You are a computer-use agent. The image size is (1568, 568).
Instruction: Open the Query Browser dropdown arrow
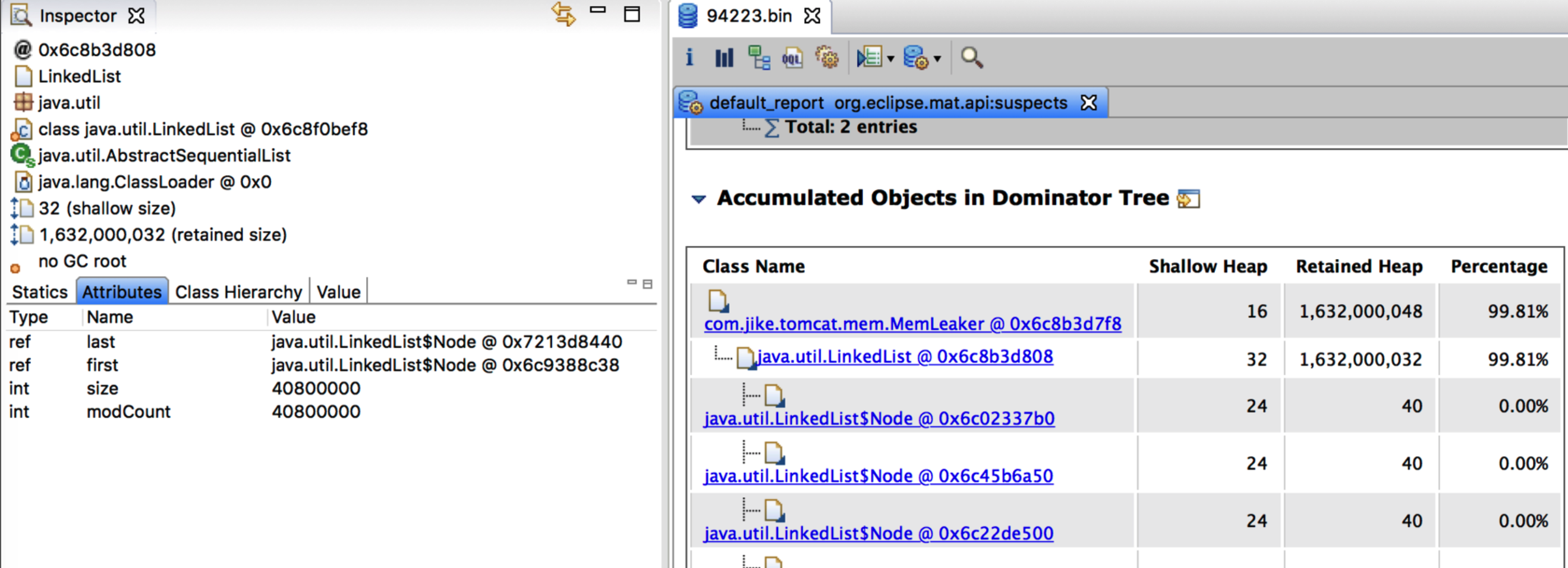[x=890, y=59]
